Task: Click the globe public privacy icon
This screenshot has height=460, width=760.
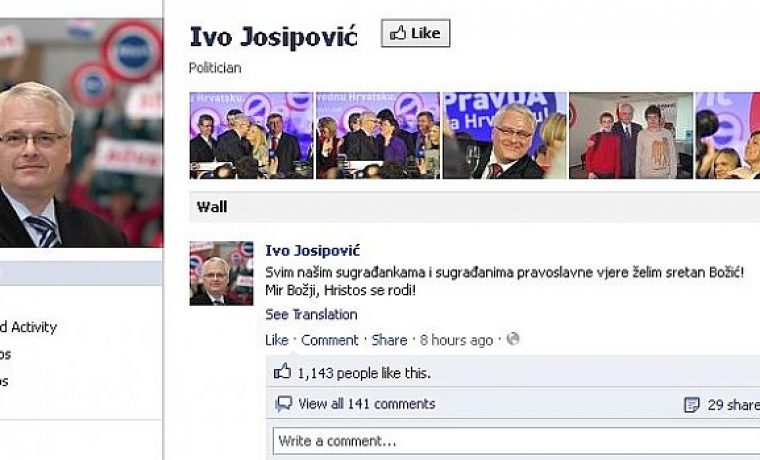Action: pyautogui.click(x=513, y=339)
